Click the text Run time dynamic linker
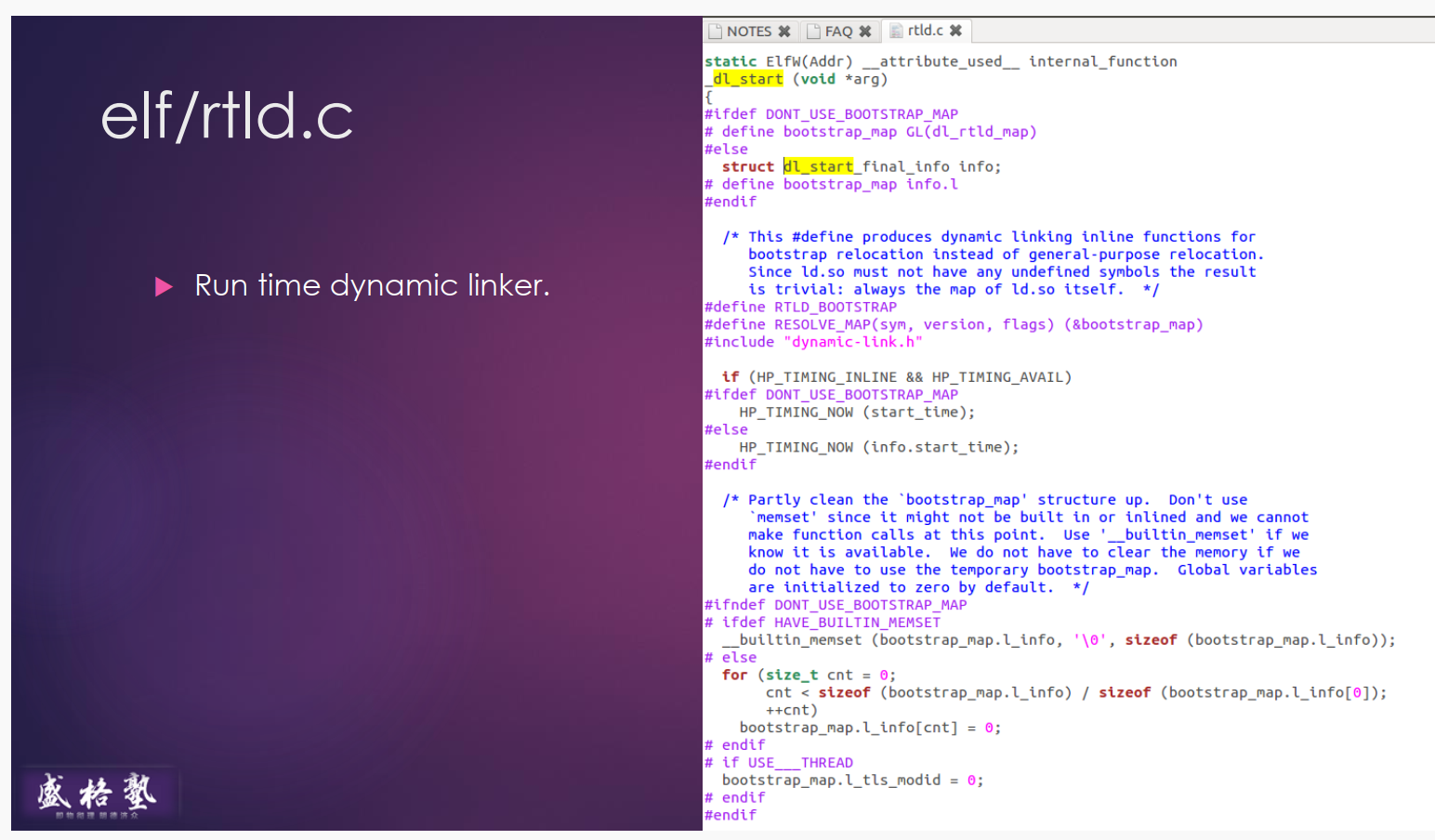The height and width of the screenshot is (840, 1435). click(x=372, y=285)
